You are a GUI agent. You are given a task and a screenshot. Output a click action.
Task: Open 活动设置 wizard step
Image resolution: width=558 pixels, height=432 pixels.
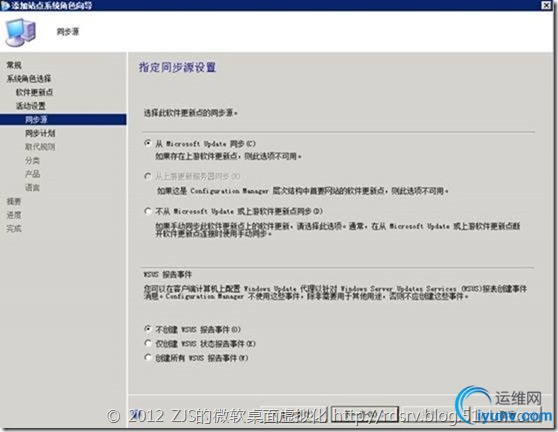[x=31, y=106]
